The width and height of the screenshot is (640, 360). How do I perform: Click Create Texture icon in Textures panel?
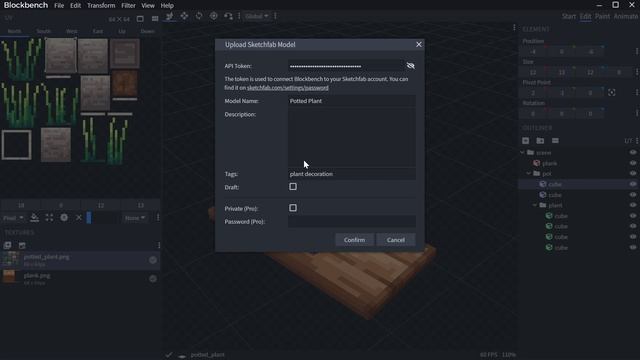coord(22,245)
